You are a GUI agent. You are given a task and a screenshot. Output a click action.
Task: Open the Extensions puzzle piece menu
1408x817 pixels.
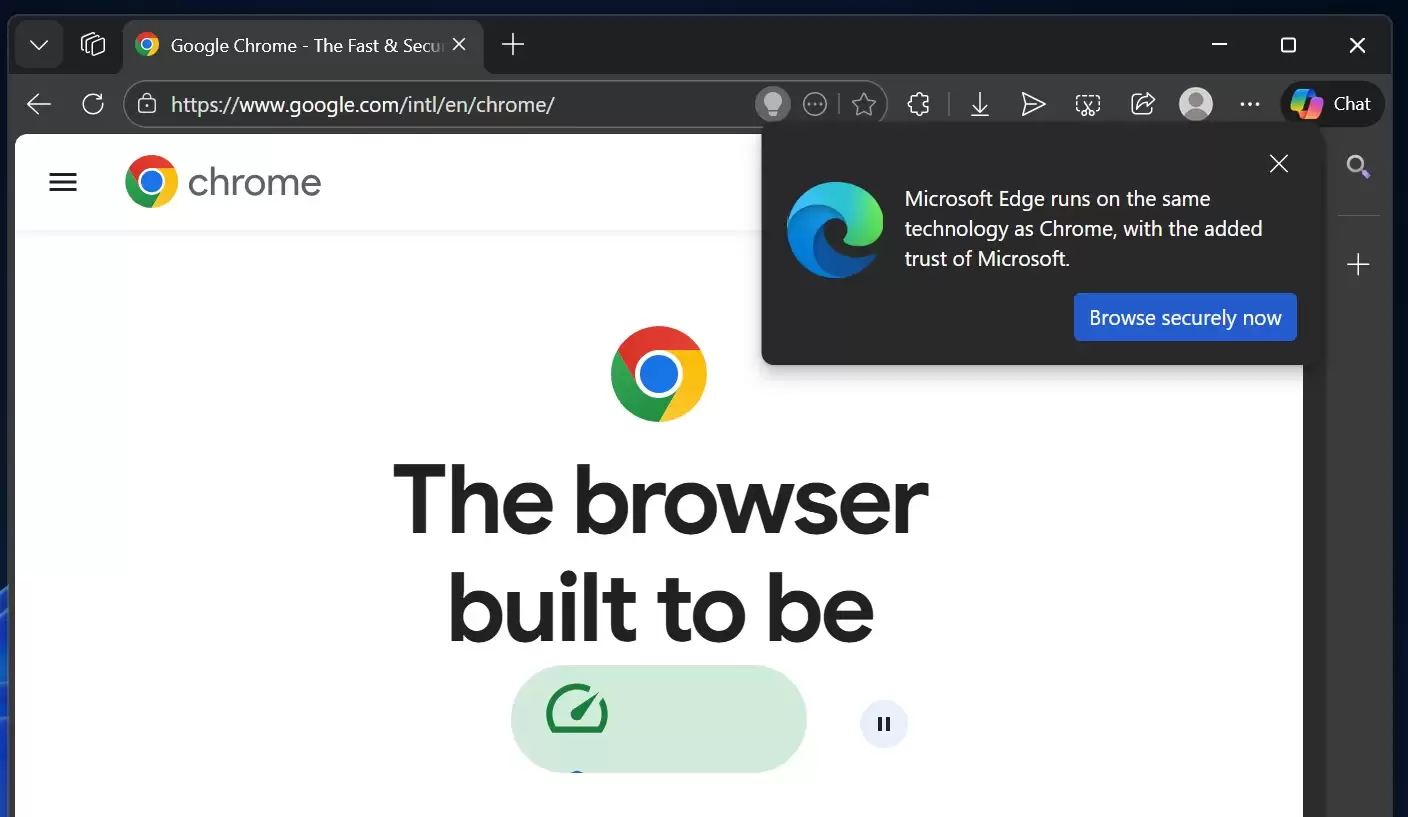918,104
